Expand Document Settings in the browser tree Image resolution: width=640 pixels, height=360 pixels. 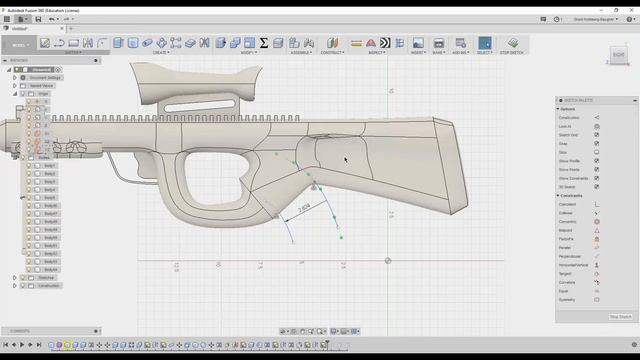coord(15,78)
